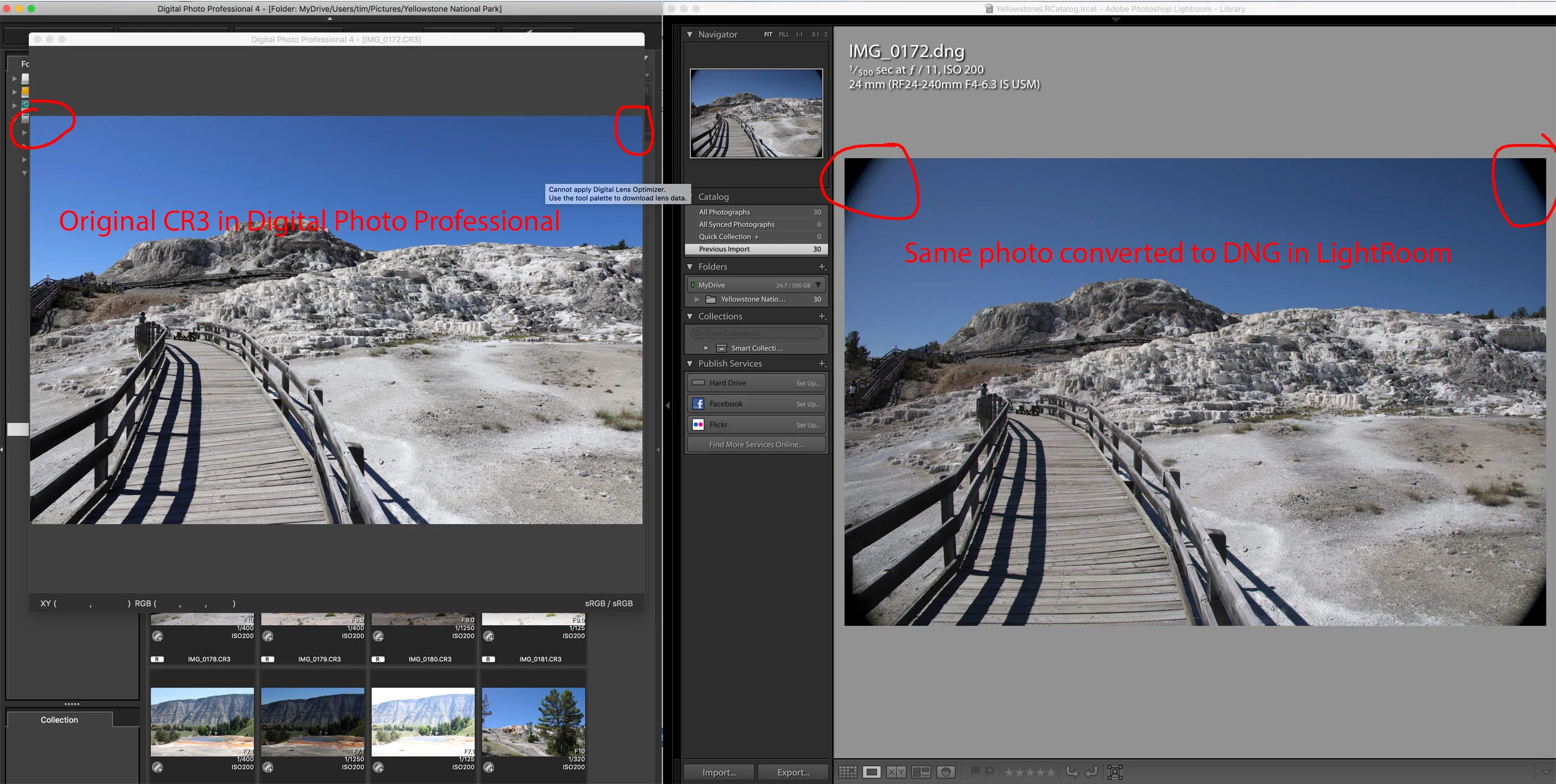Set navigator zoom to 1:1
The image size is (1556, 784).
pyautogui.click(x=799, y=34)
